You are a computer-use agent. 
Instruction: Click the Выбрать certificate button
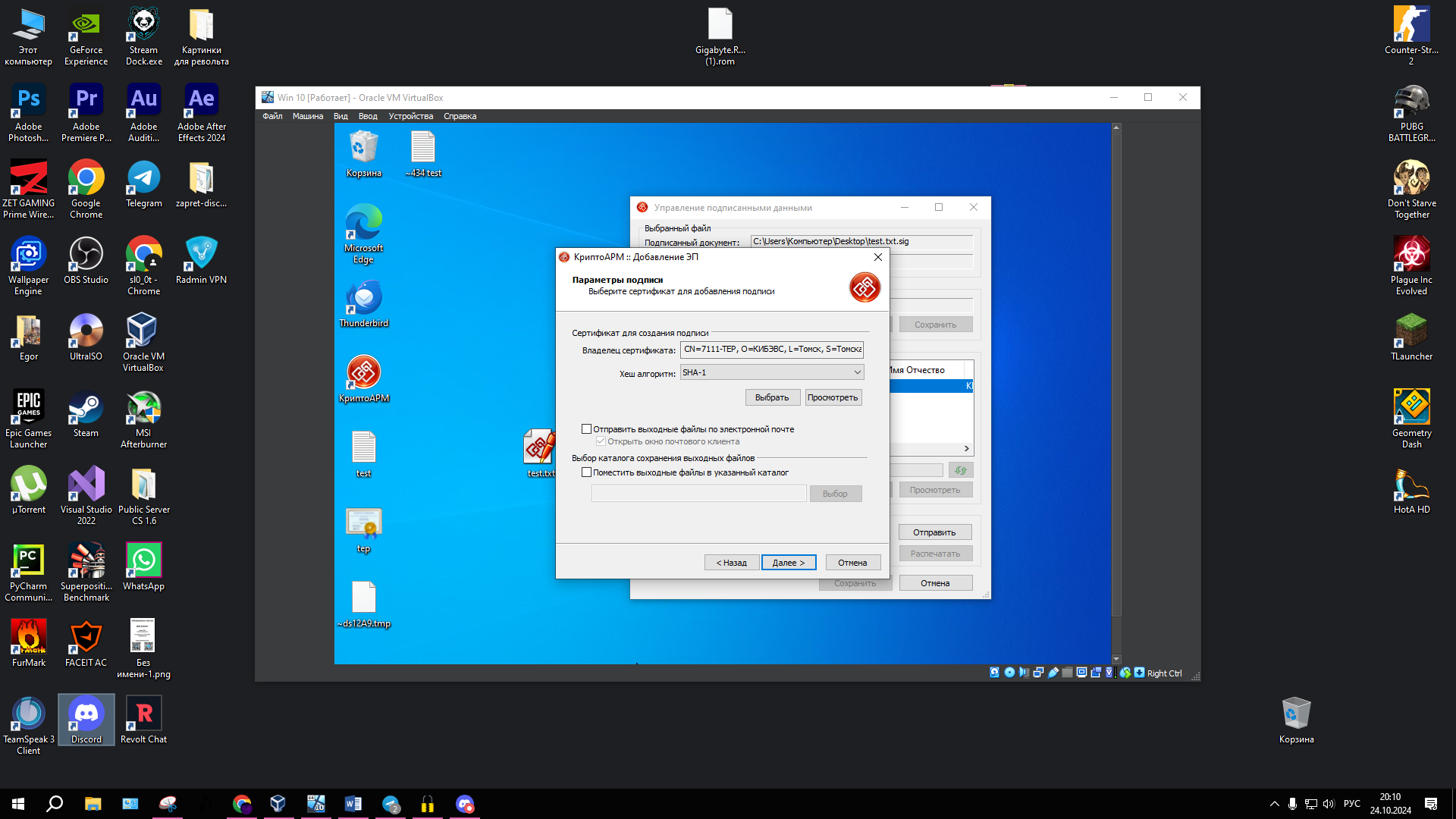(772, 397)
